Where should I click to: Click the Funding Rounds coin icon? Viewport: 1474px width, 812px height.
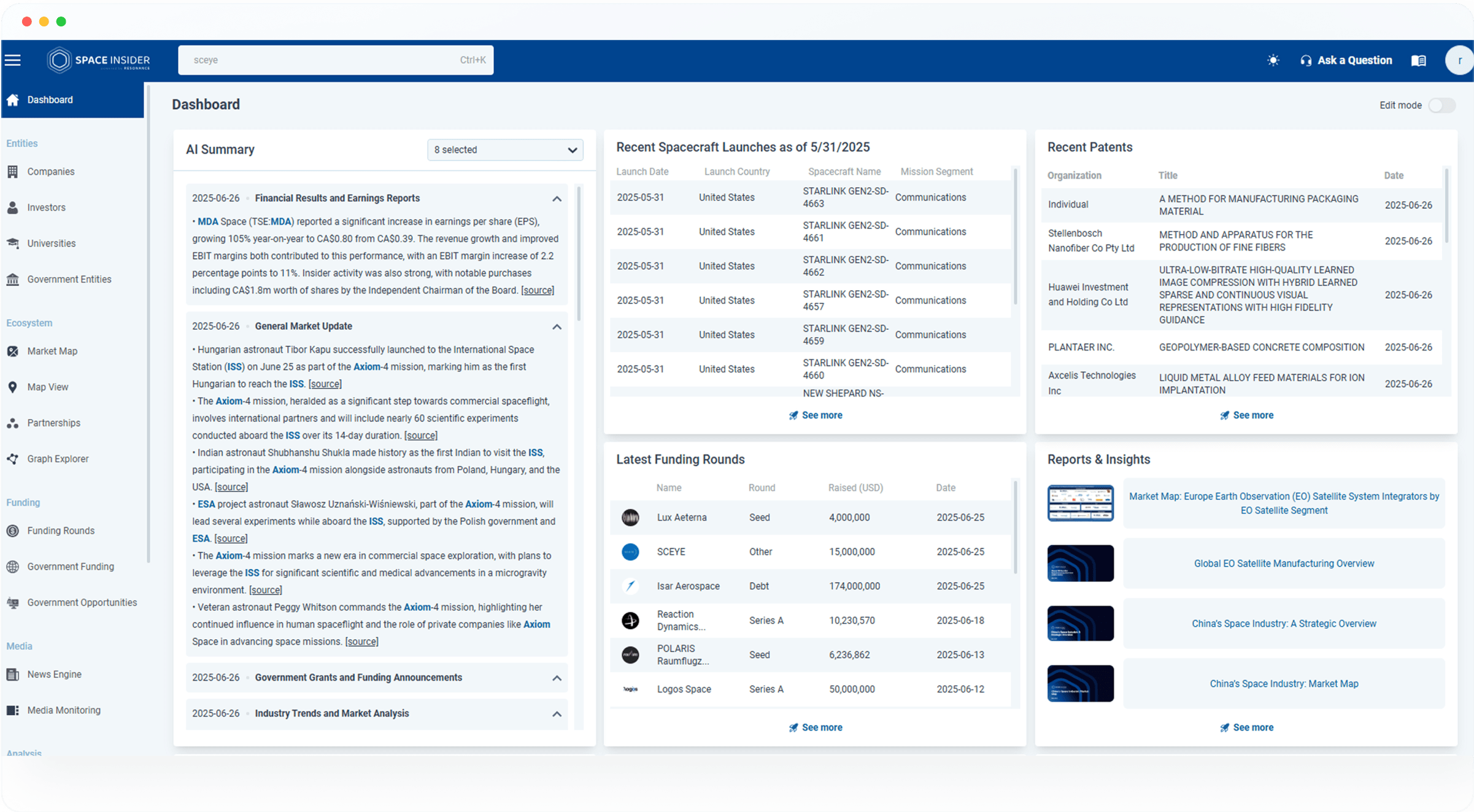[x=13, y=530]
